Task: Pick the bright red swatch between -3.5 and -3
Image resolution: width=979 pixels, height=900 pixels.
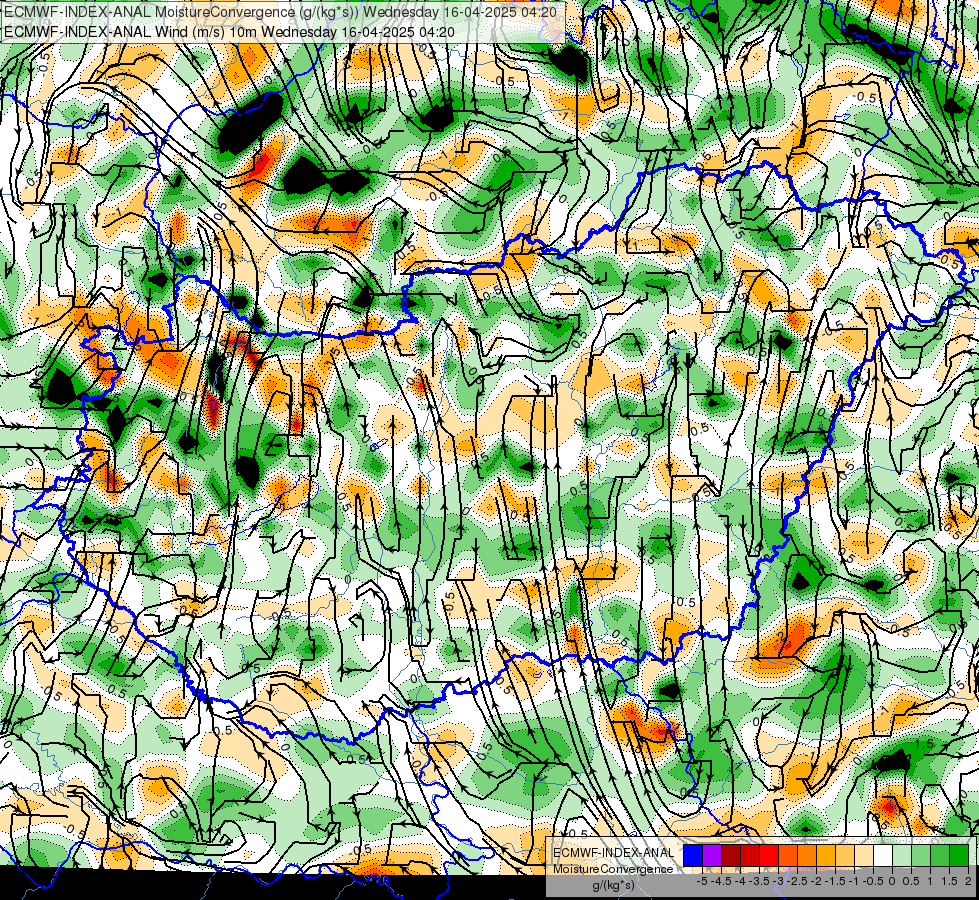Action: pyautogui.click(x=769, y=856)
